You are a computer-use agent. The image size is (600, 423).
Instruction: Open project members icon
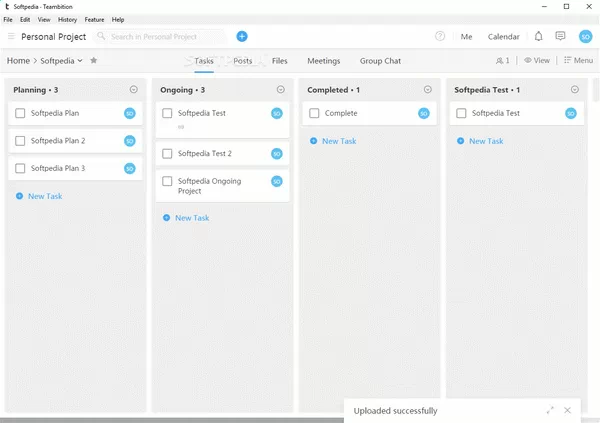[502, 61]
